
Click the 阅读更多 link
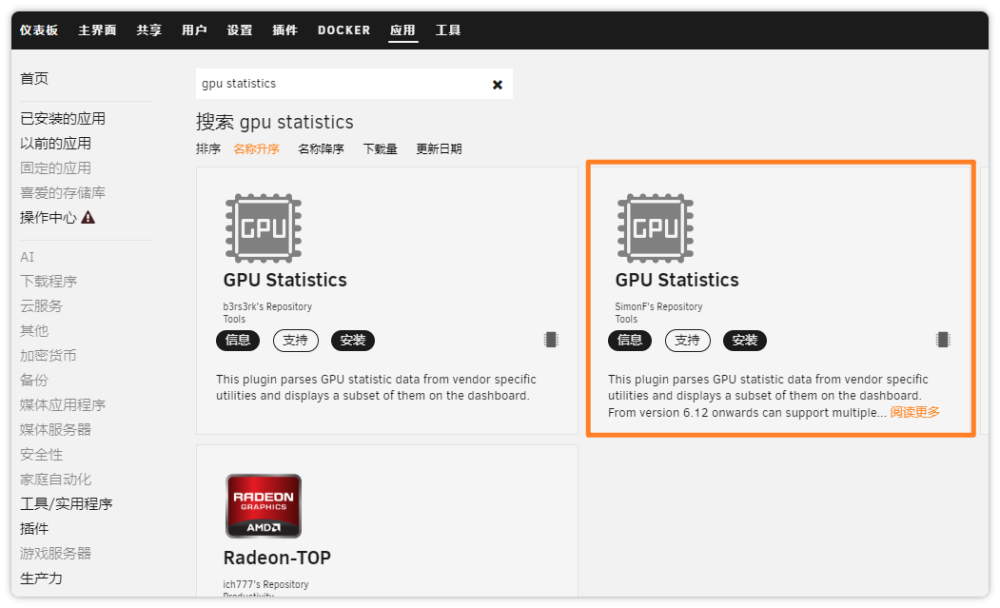point(915,412)
